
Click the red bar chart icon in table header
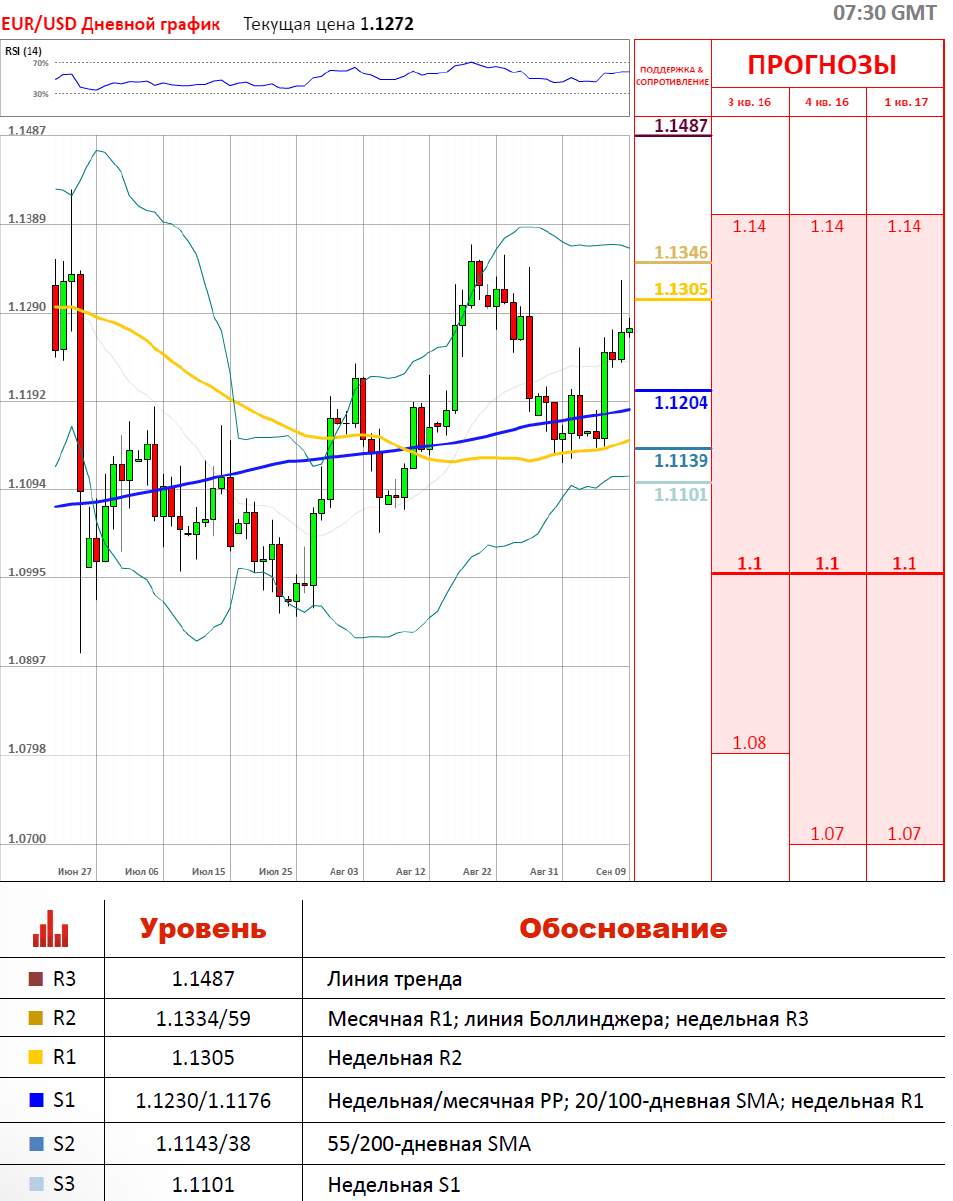(51, 928)
